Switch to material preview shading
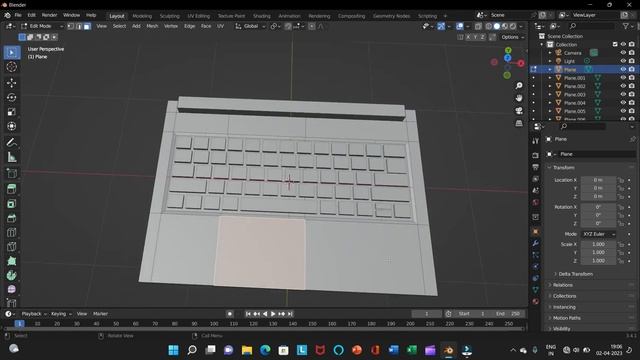 click(505, 27)
